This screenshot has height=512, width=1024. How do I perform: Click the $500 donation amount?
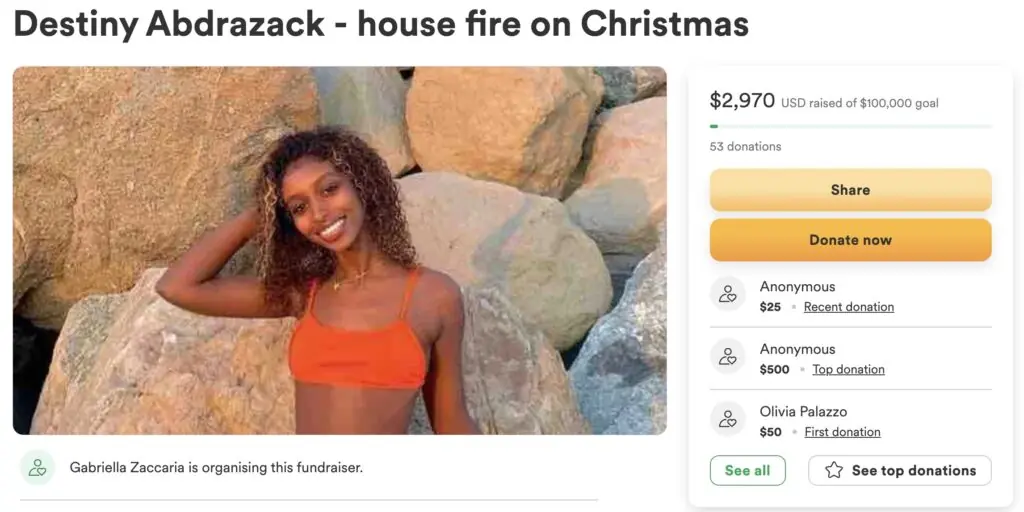(x=774, y=370)
